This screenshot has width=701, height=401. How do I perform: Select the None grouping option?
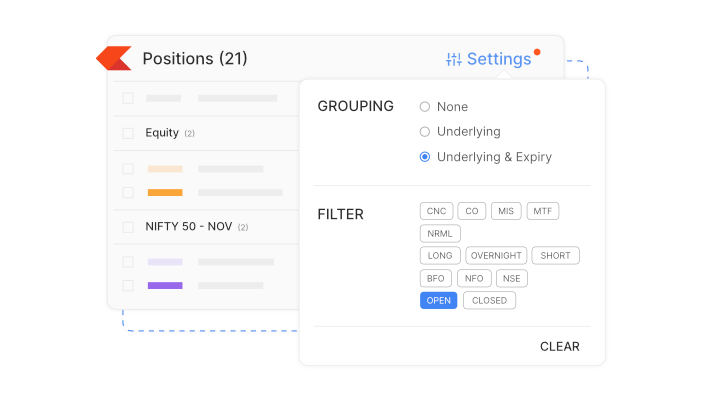(x=425, y=107)
